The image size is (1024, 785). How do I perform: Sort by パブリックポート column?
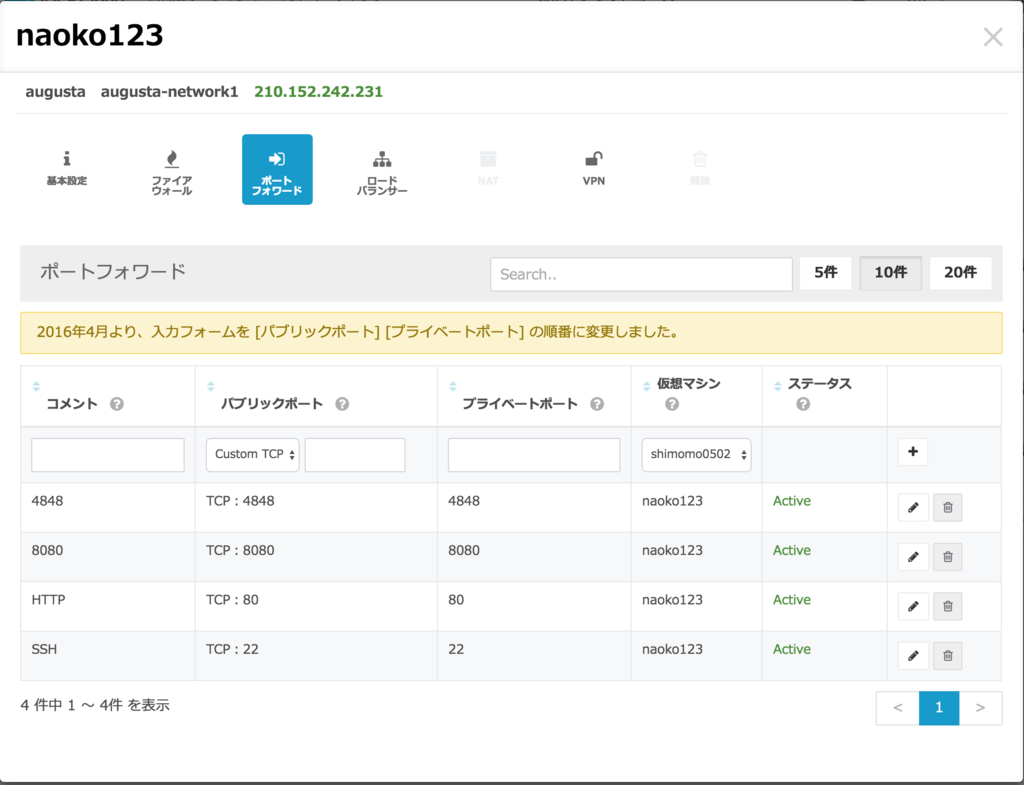[x=211, y=386]
